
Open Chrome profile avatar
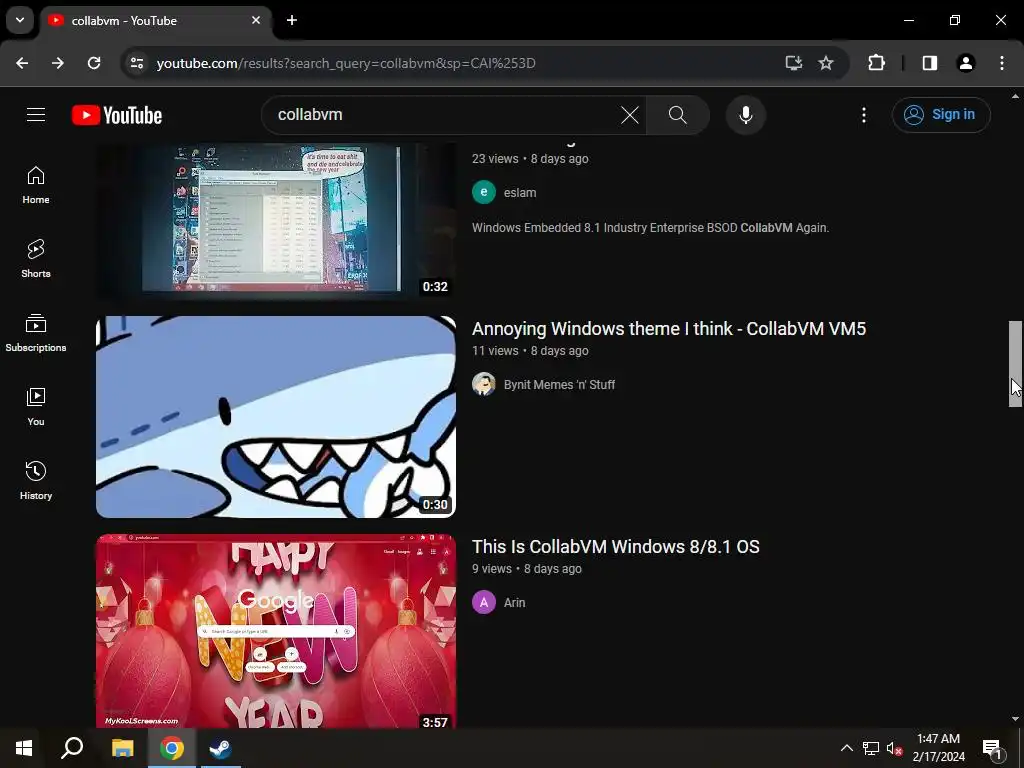coord(966,63)
